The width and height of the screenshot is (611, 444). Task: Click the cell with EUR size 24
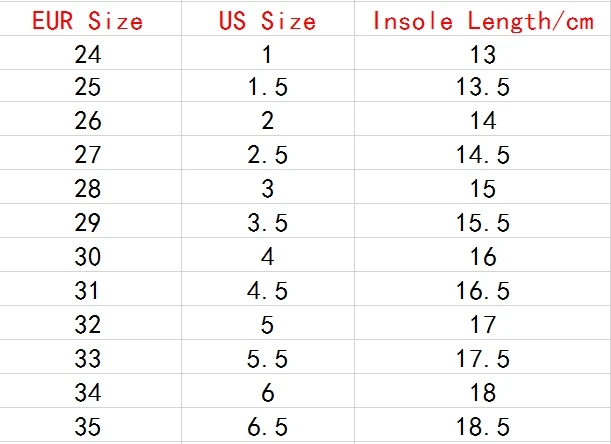pyautogui.click(x=90, y=53)
